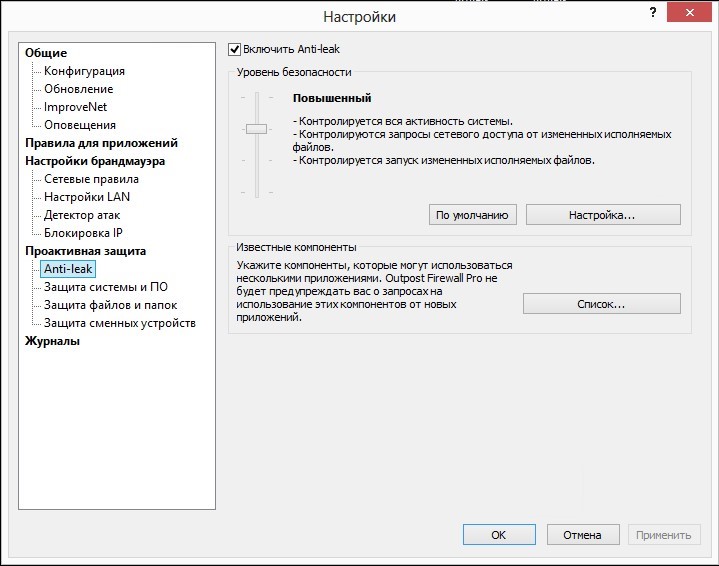This screenshot has height=566, width=719.
Task: Open the ImproveNet settings section
Action: (x=75, y=107)
